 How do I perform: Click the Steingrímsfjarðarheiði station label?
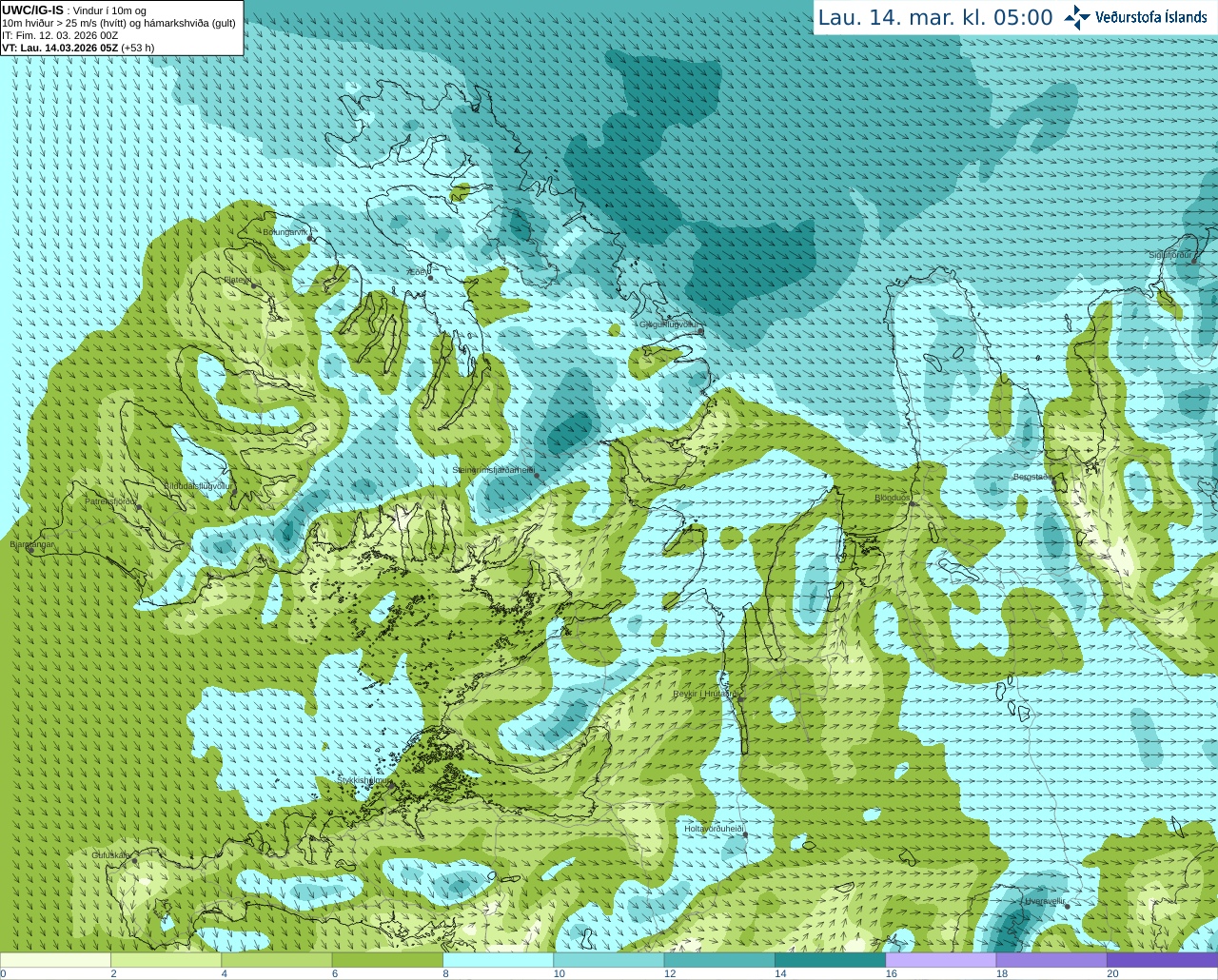pos(493,470)
